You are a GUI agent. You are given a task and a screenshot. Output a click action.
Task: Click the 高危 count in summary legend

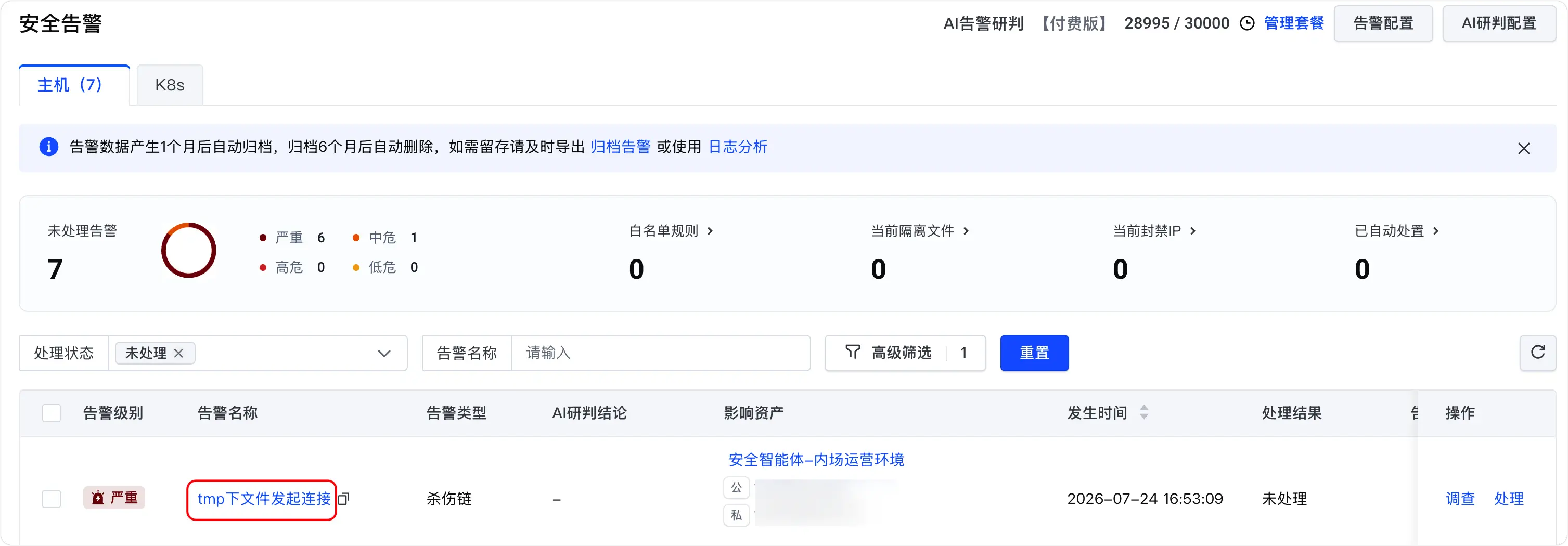coord(321,267)
